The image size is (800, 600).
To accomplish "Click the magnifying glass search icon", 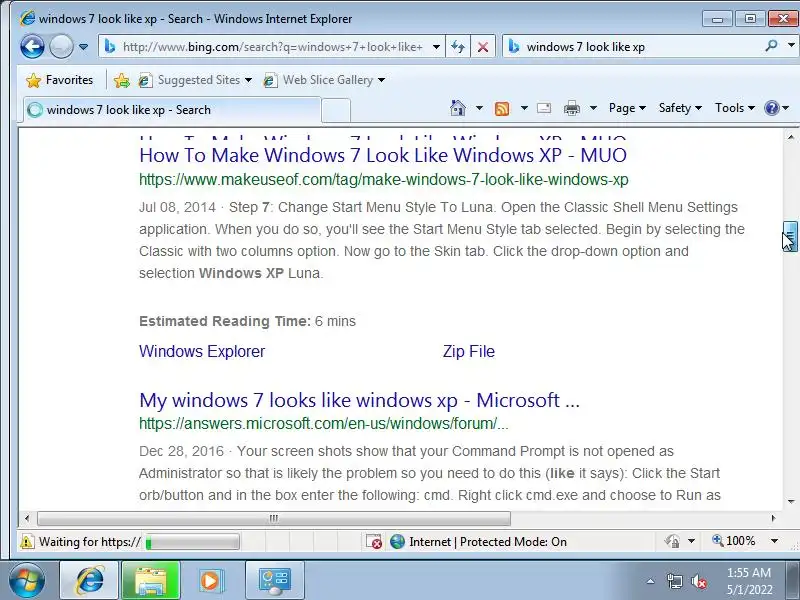I will pyautogui.click(x=771, y=46).
